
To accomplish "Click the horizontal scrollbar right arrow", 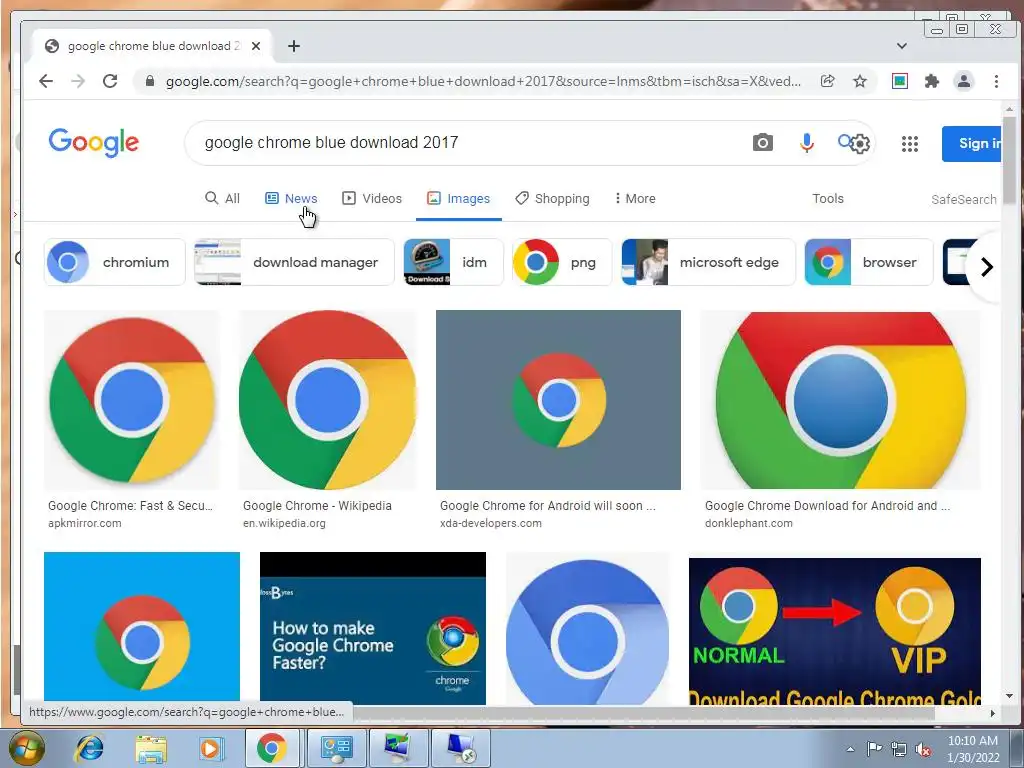I will pyautogui.click(x=993, y=713).
